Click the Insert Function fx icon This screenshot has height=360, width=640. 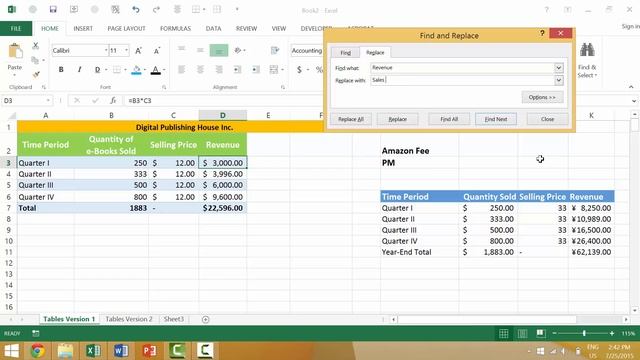coord(113,100)
